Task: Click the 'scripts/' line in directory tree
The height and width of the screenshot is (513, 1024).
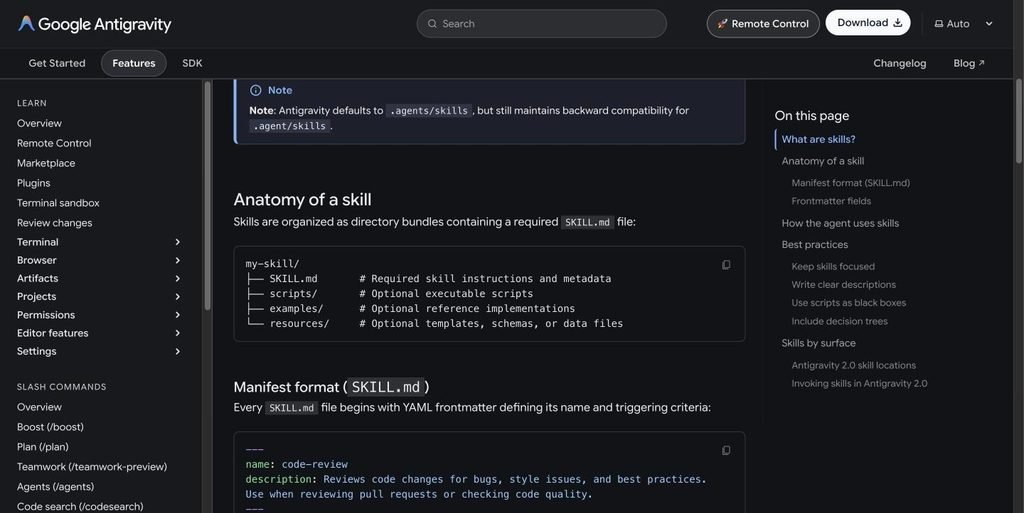Action: tap(389, 294)
